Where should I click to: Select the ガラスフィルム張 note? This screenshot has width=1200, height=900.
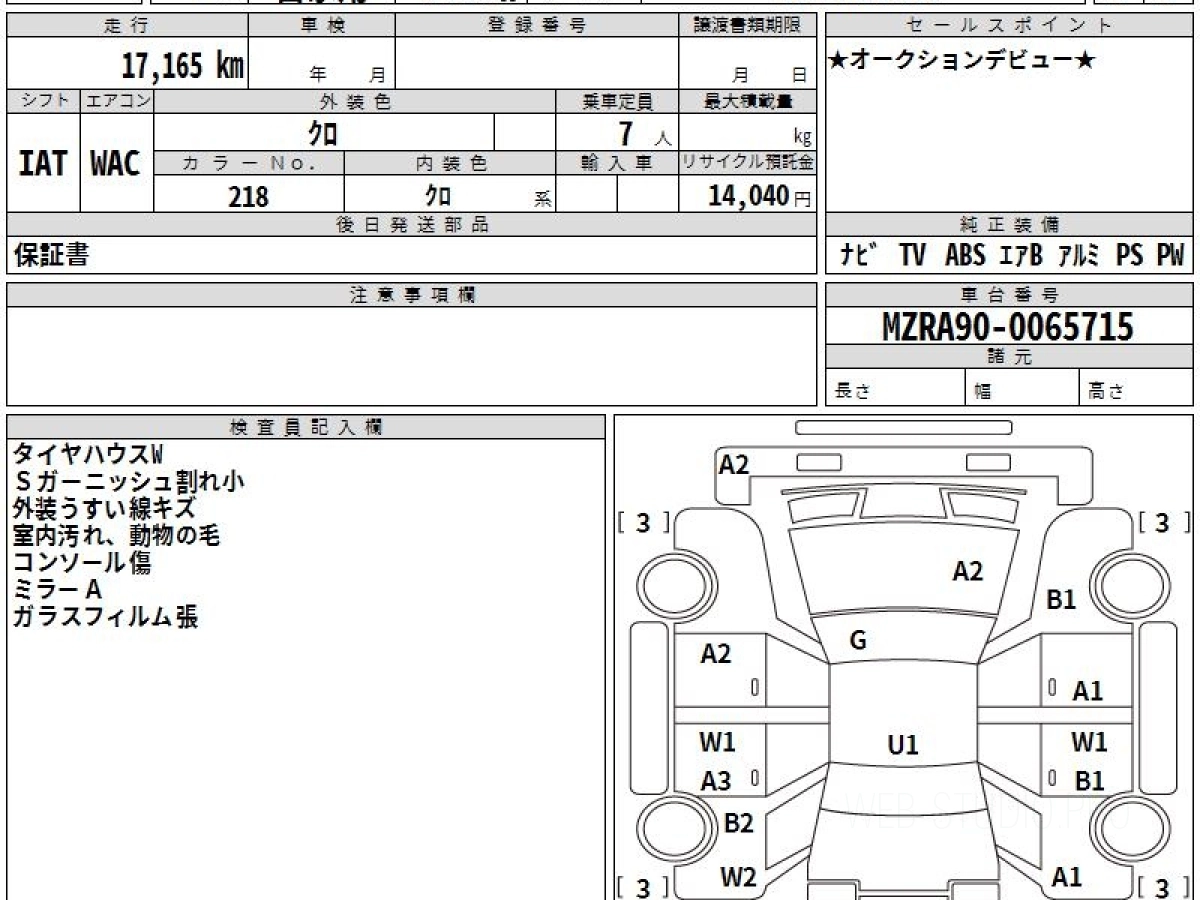coord(105,616)
